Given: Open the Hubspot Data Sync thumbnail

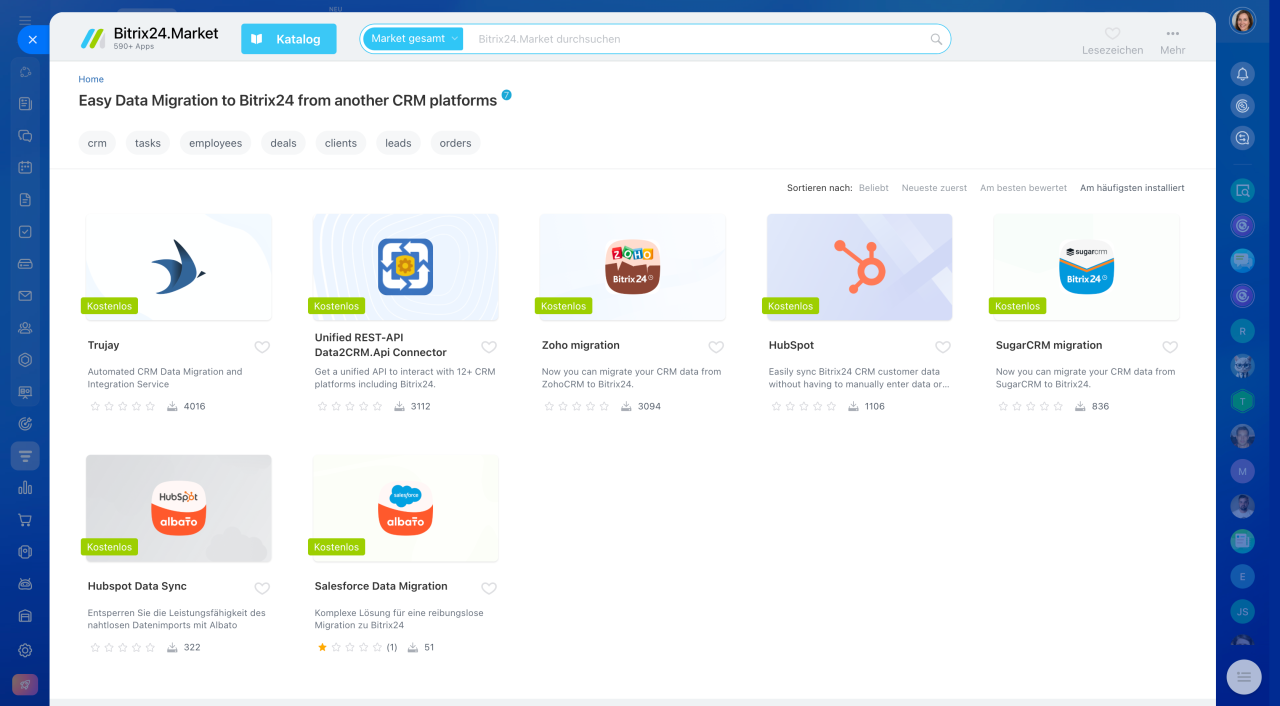Looking at the screenshot, I should click(x=178, y=508).
